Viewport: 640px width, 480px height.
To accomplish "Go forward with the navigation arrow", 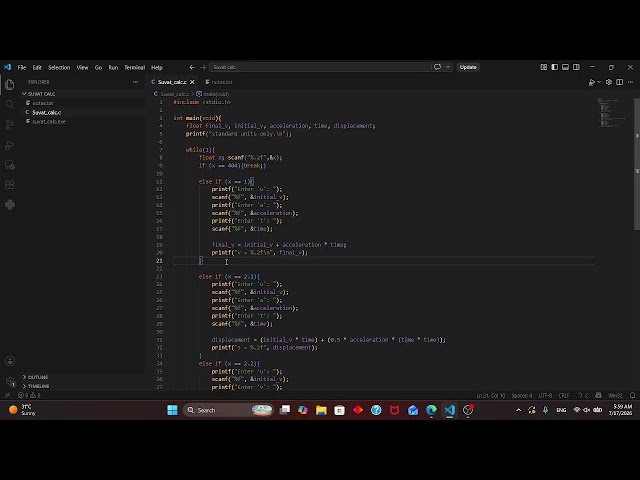I will point(202,67).
